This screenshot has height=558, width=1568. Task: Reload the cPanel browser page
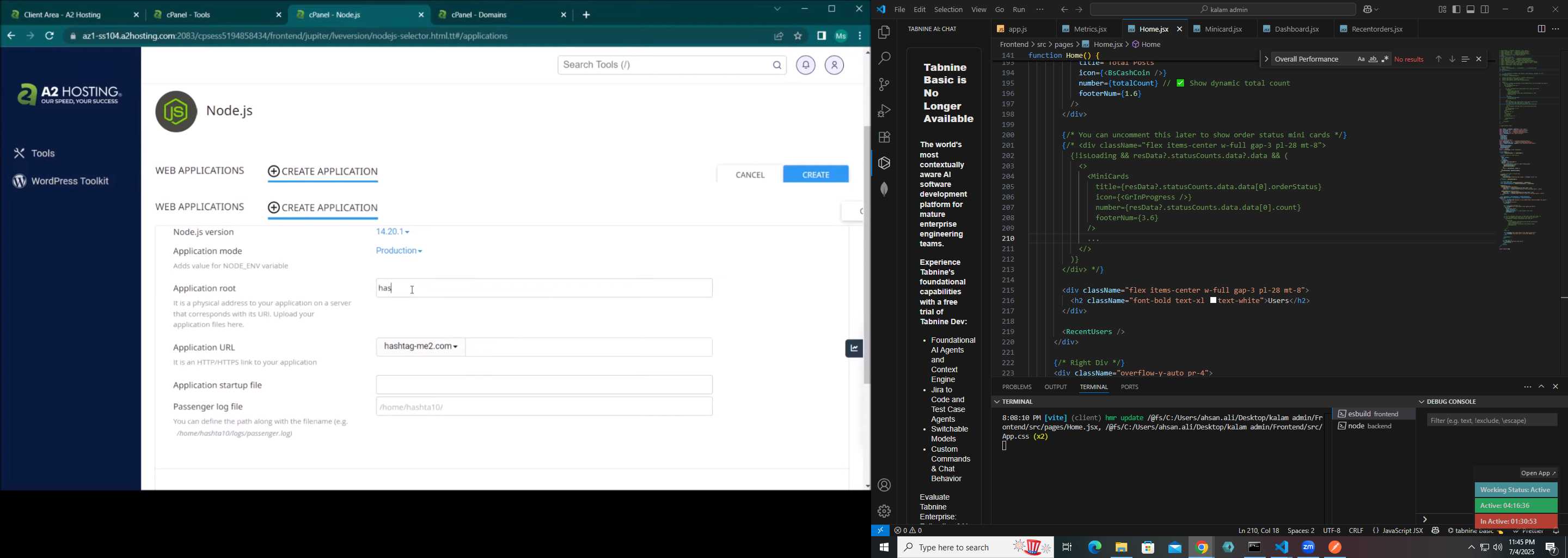[50, 36]
